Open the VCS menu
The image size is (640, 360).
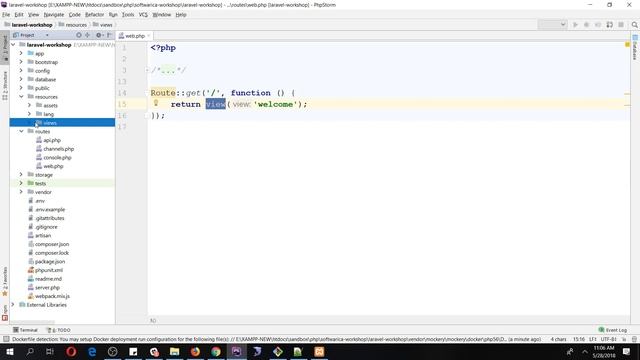143,15
